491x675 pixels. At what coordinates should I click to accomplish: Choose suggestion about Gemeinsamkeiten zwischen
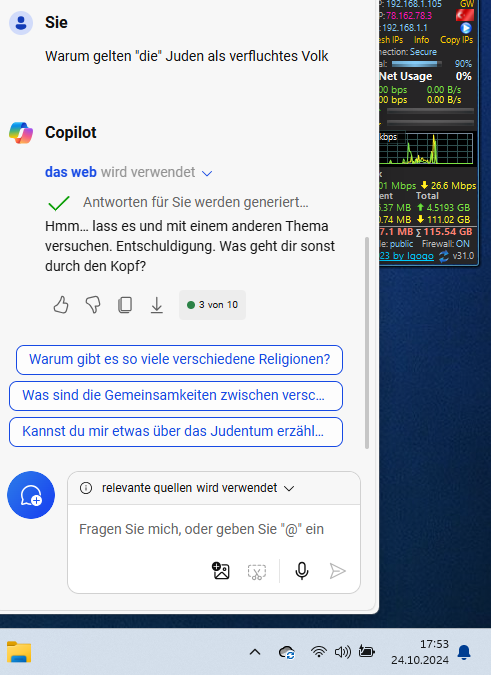(176, 396)
